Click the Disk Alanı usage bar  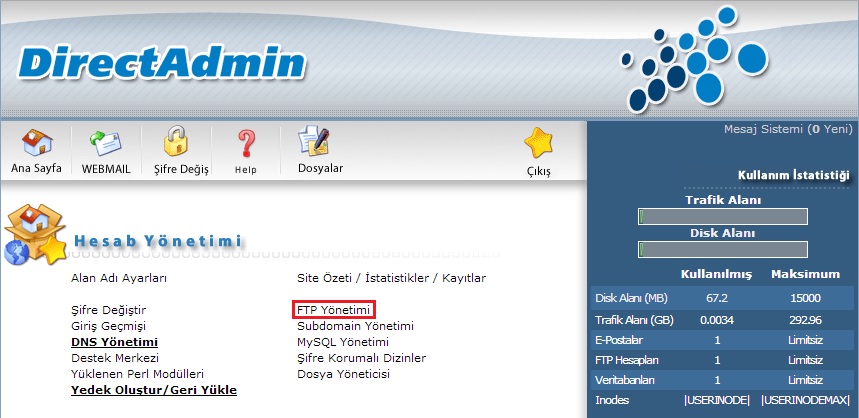coord(723,249)
